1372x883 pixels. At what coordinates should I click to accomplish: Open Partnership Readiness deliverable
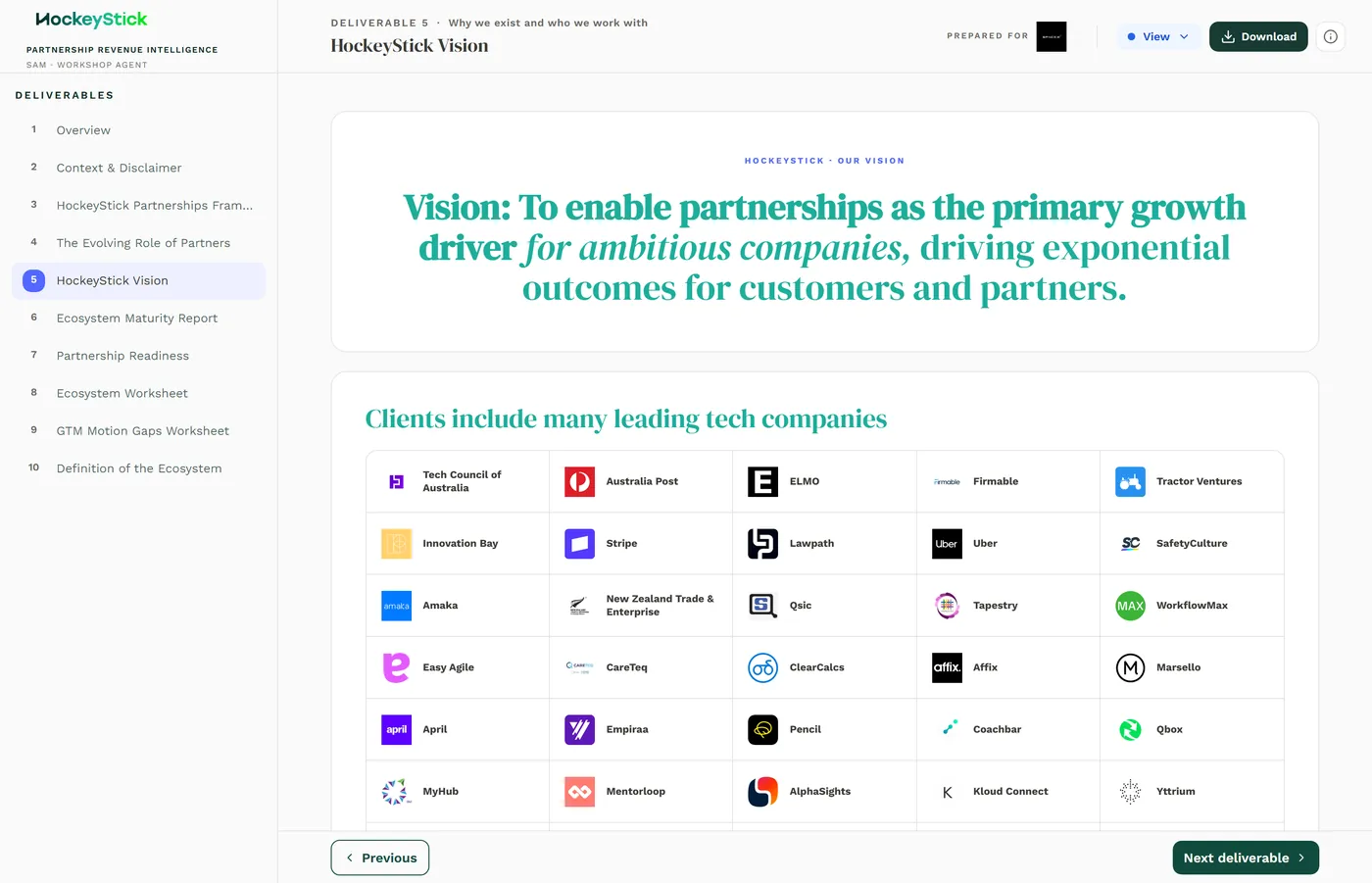pyautogui.click(x=138, y=356)
